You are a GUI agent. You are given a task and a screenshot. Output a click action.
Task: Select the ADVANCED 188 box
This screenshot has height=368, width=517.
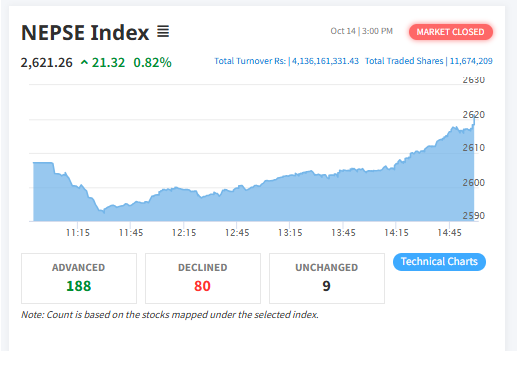(x=79, y=278)
